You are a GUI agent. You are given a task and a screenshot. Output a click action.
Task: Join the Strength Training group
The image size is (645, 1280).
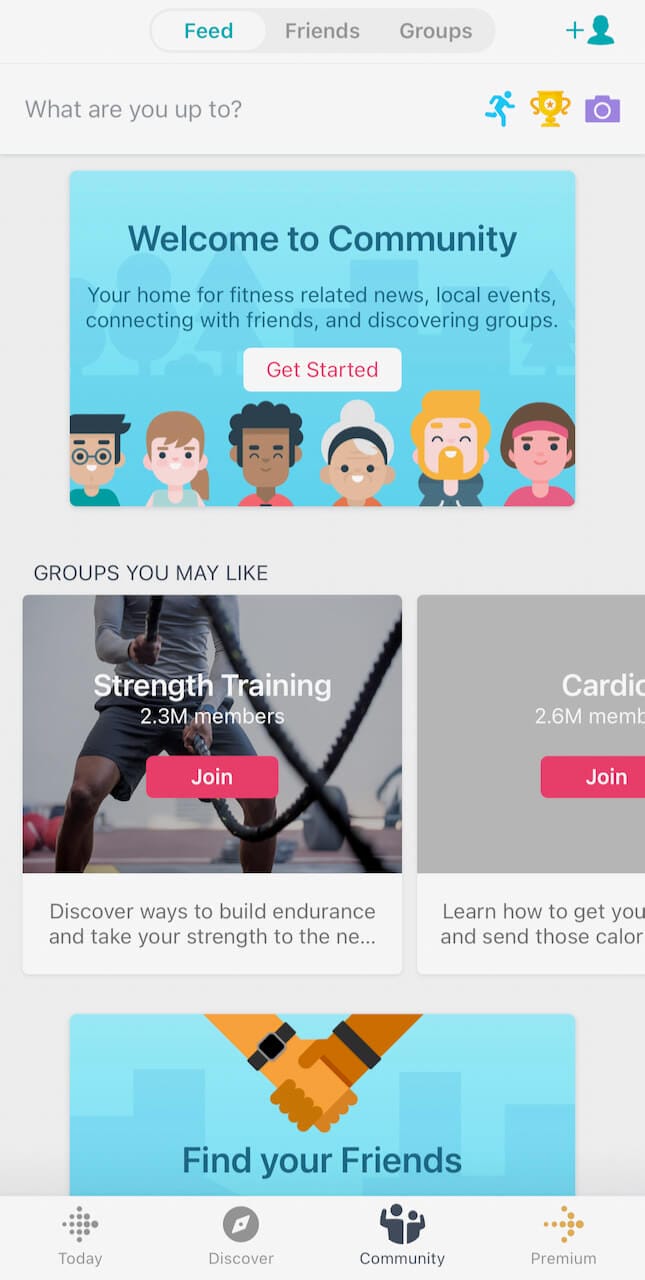point(212,777)
